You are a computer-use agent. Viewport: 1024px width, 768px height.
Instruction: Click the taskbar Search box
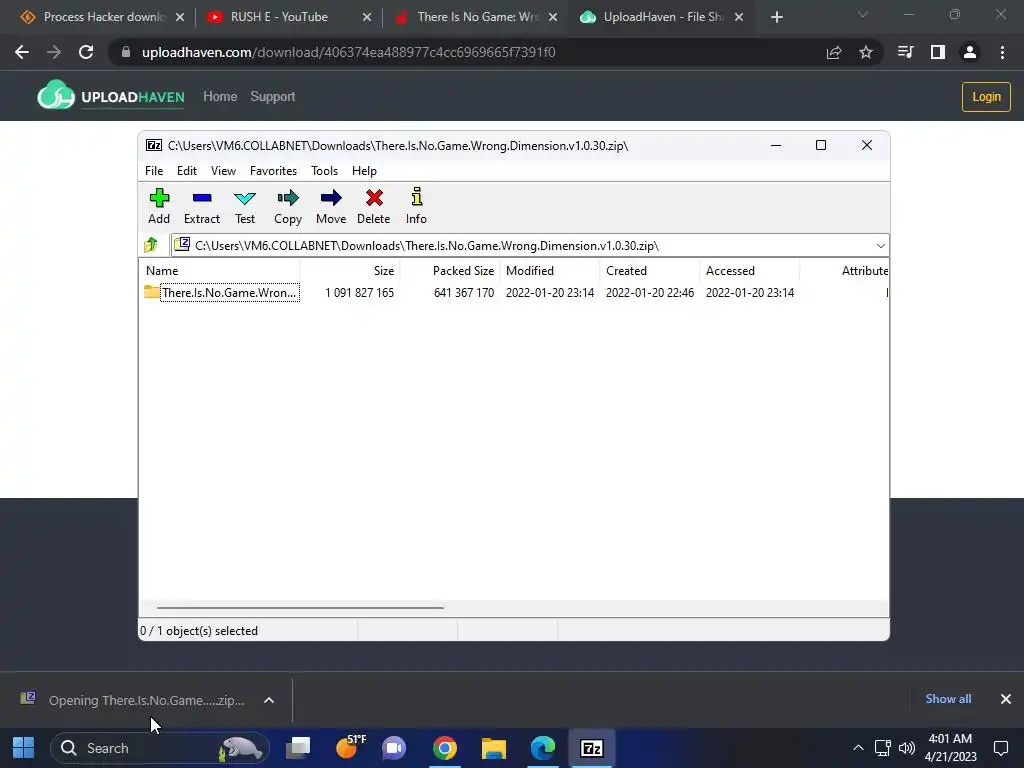pos(160,748)
